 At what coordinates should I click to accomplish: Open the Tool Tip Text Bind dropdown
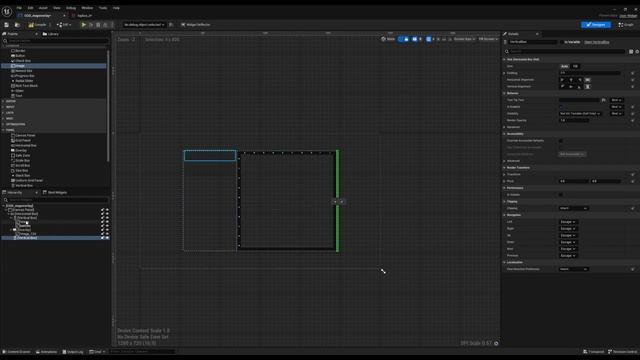tap(616, 100)
